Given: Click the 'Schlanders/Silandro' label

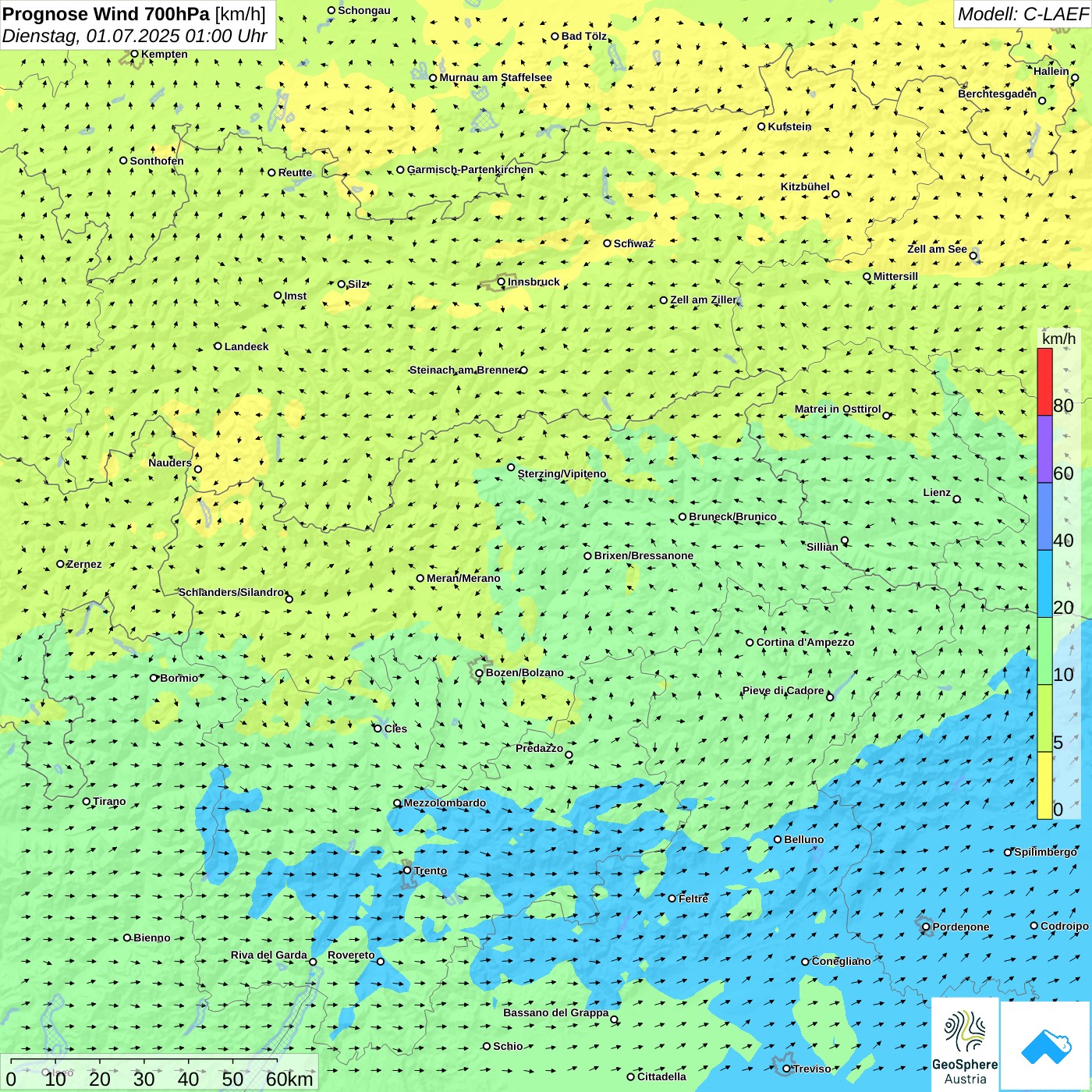Looking at the screenshot, I should (231, 592).
